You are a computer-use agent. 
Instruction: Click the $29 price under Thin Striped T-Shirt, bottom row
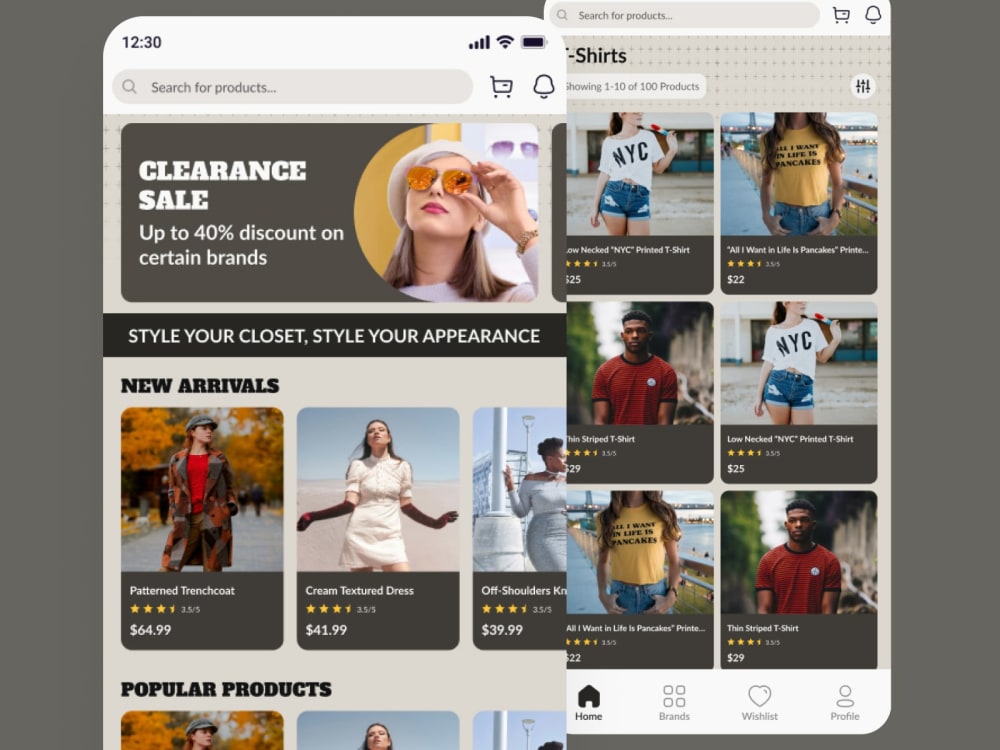click(736, 658)
